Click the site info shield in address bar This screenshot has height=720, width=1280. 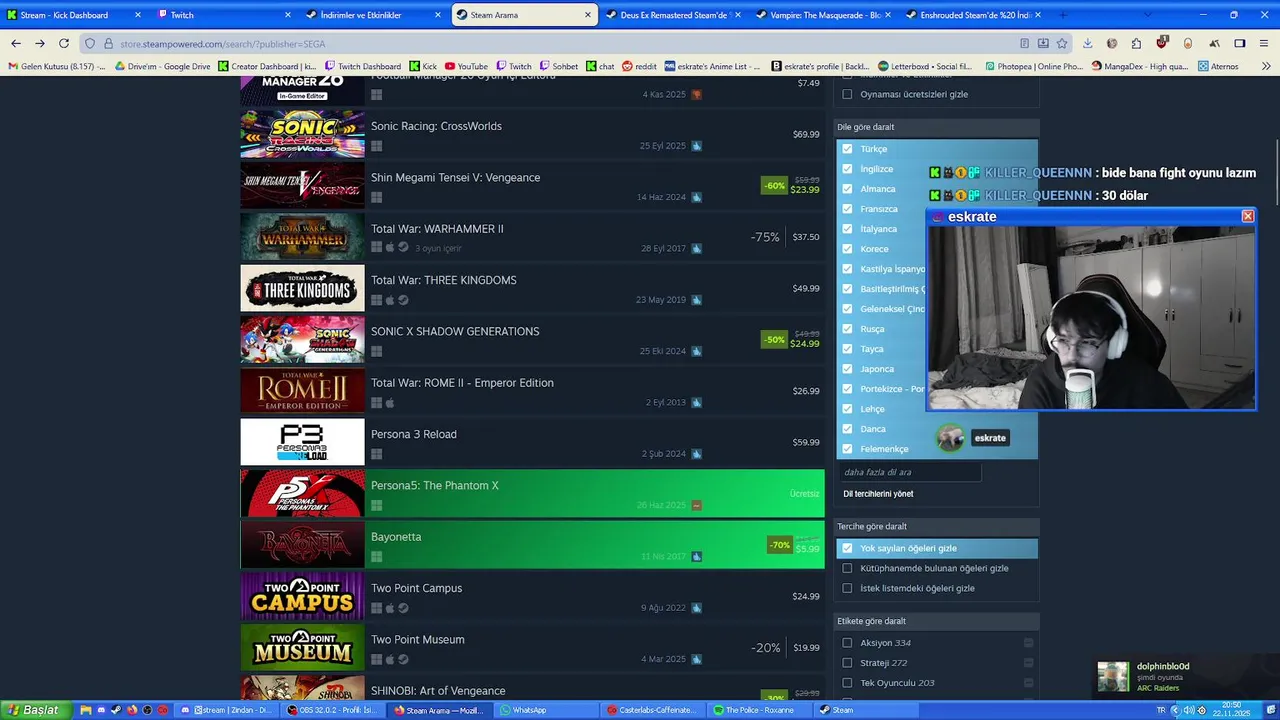click(x=90, y=43)
